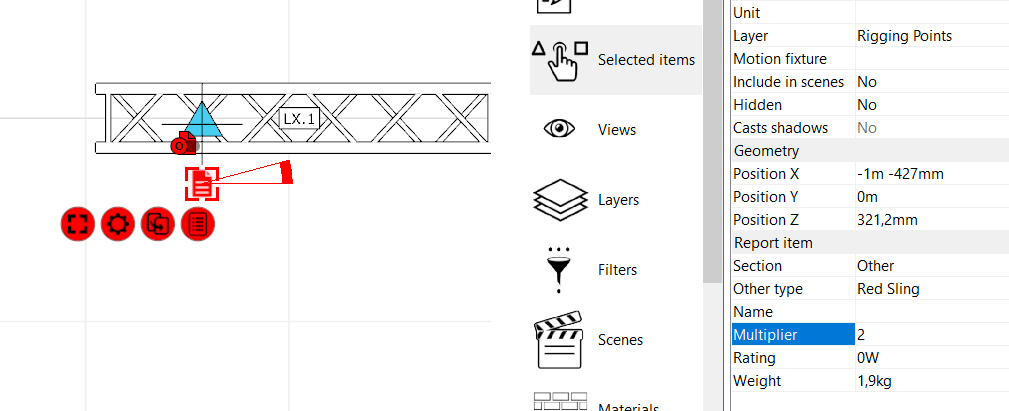This screenshot has height=411, width=1009.
Task: Open the Layer dropdown showing Rigging Points
Action: (x=930, y=36)
